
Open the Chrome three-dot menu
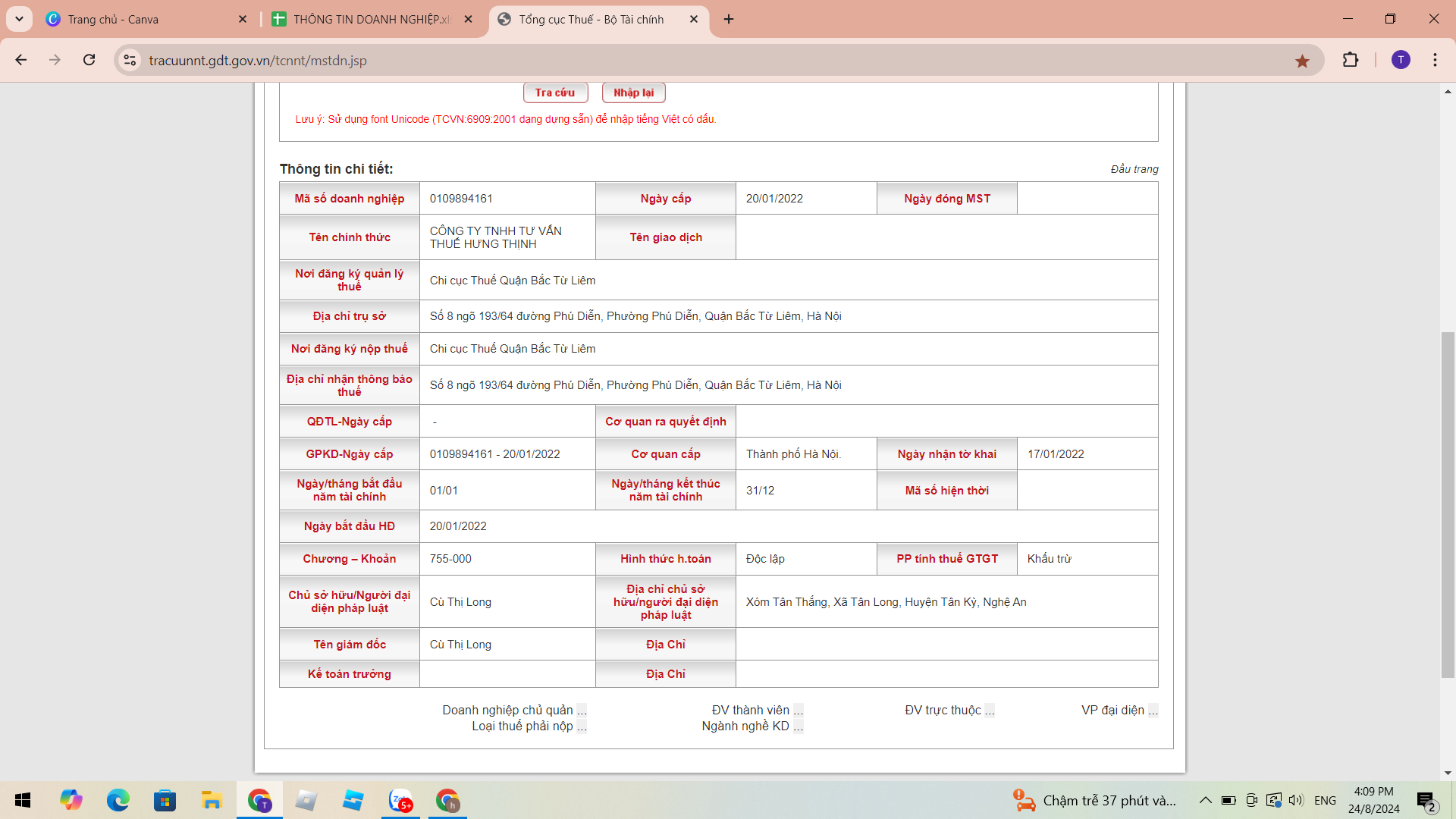[x=1435, y=60]
